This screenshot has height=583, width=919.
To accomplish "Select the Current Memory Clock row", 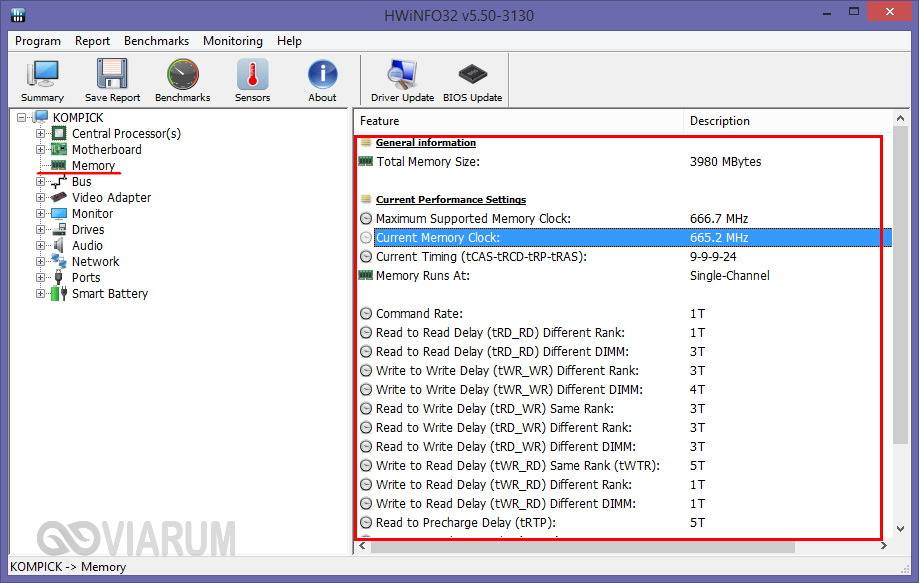I will [437, 238].
